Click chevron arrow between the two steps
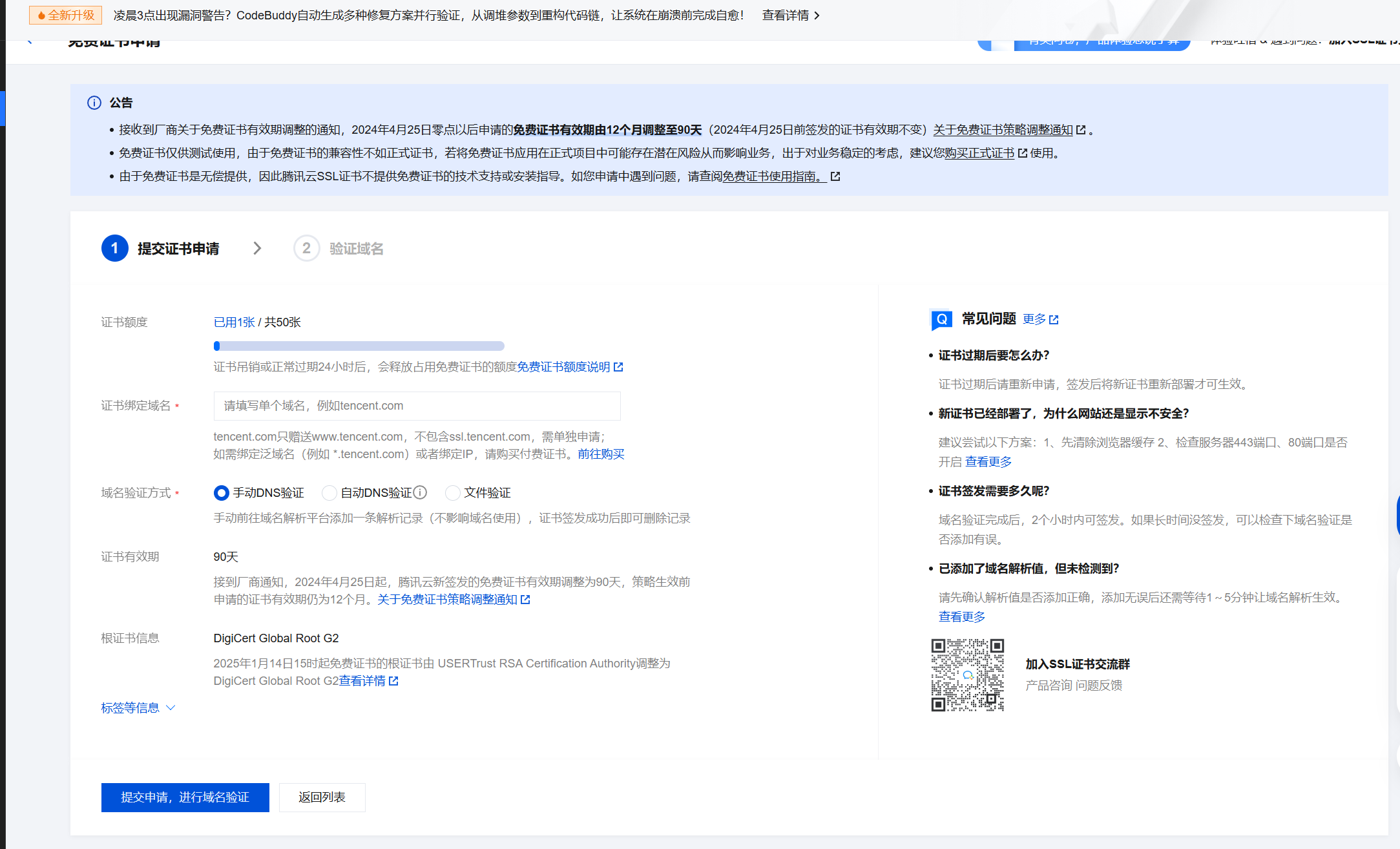The width and height of the screenshot is (1400, 849). (257, 249)
